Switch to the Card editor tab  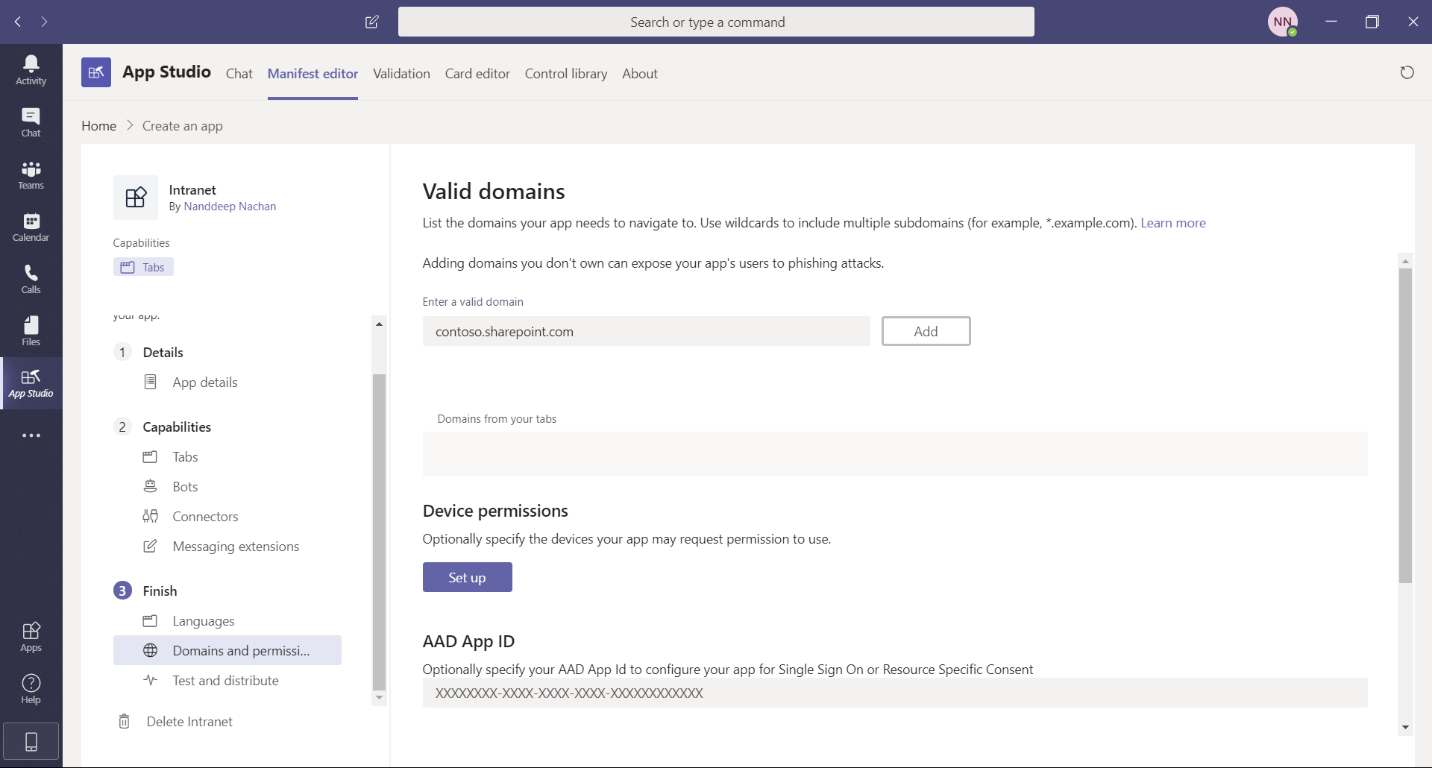[x=477, y=74]
